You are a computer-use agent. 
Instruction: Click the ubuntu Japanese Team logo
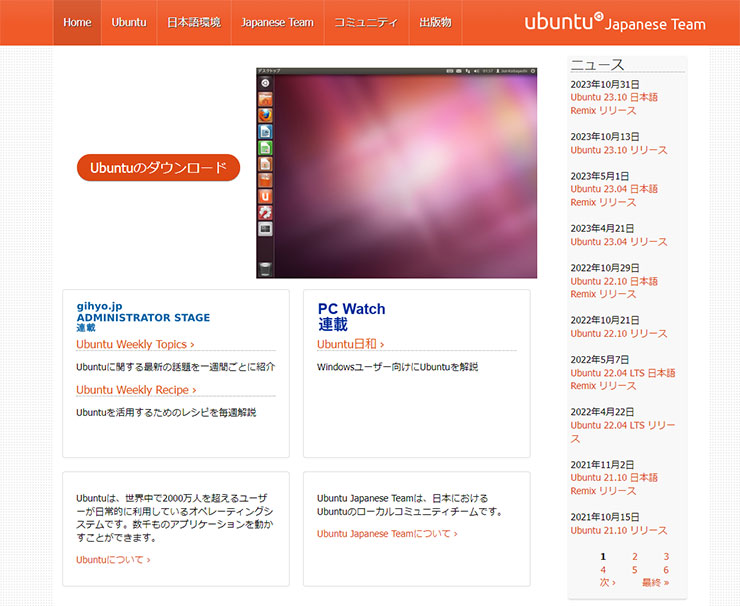coord(615,22)
